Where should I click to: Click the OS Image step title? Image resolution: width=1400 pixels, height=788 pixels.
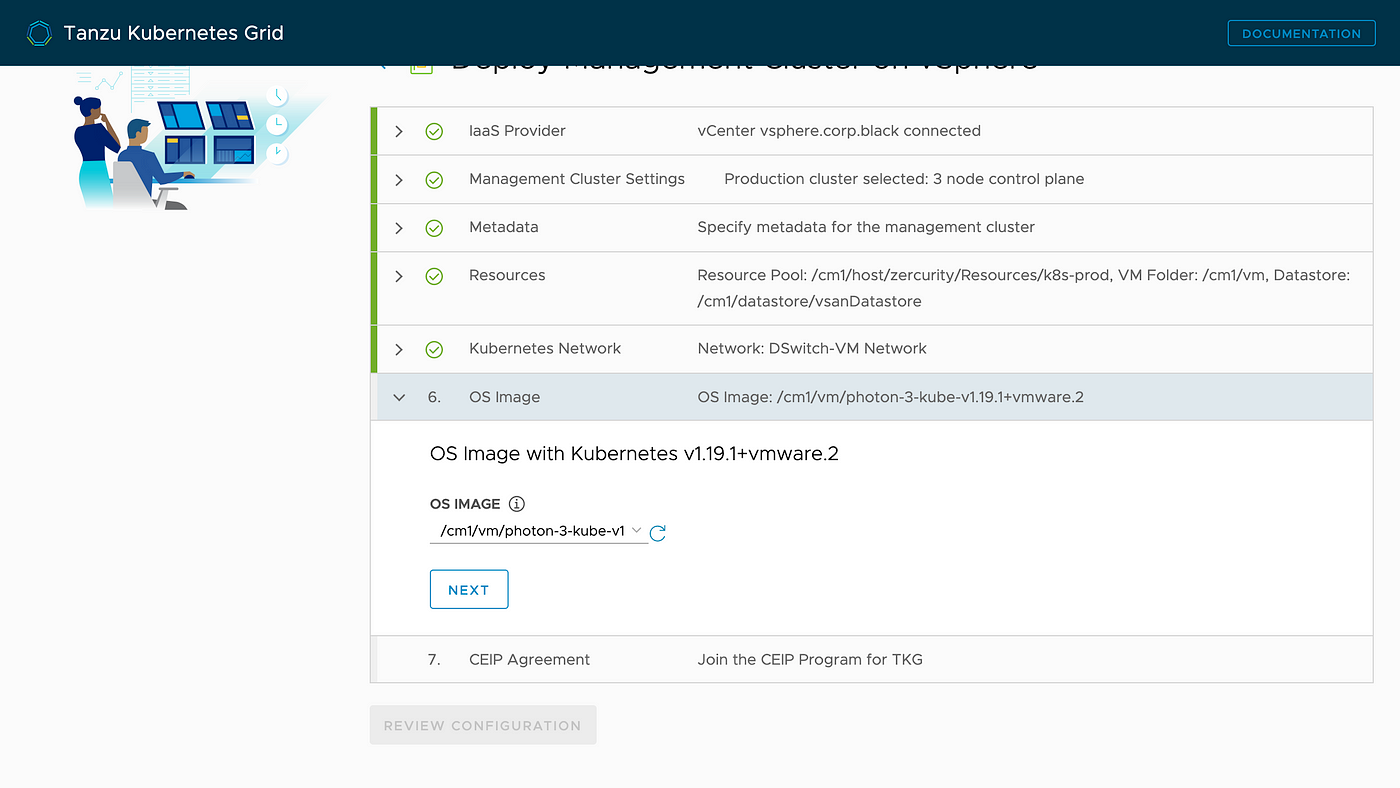point(504,397)
